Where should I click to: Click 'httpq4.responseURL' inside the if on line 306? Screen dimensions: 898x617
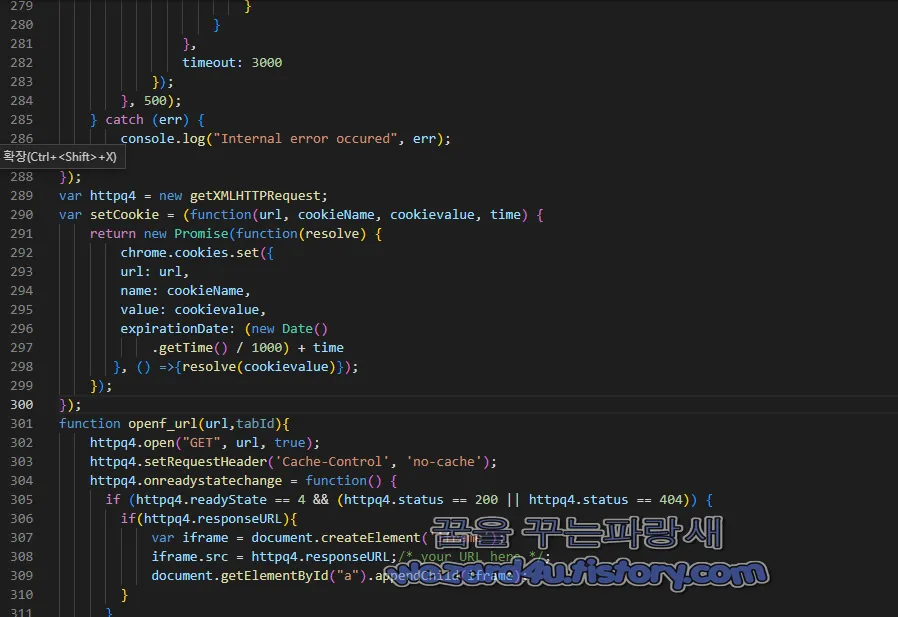coord(212,518)
